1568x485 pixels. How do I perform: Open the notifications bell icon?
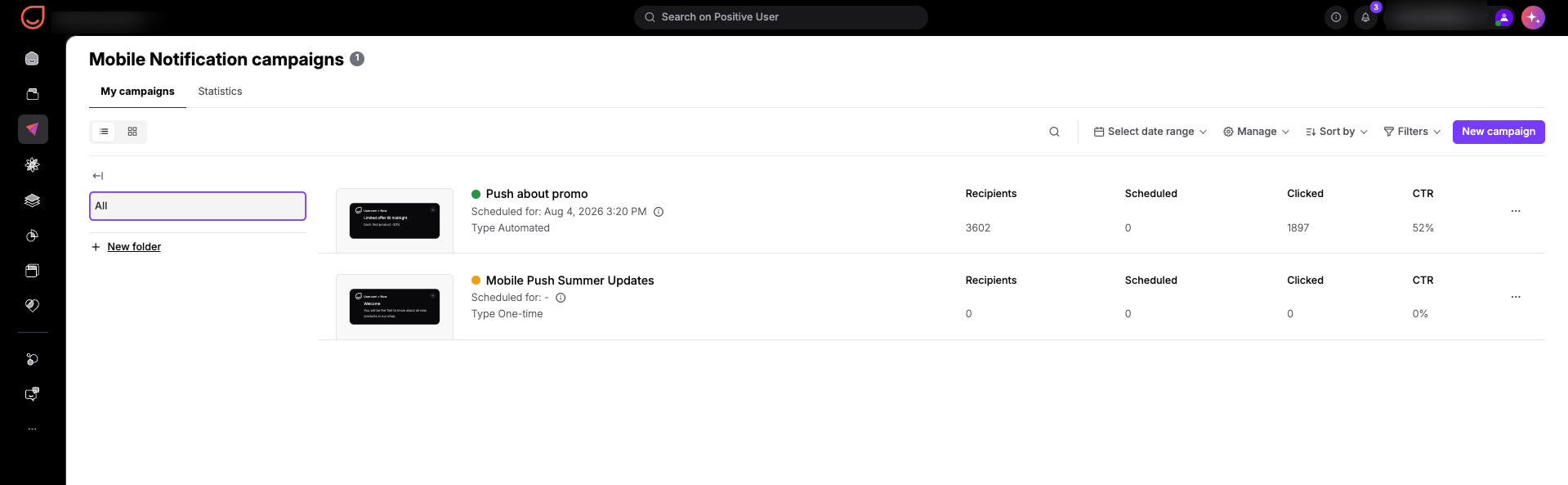[x=1365, y=17]
